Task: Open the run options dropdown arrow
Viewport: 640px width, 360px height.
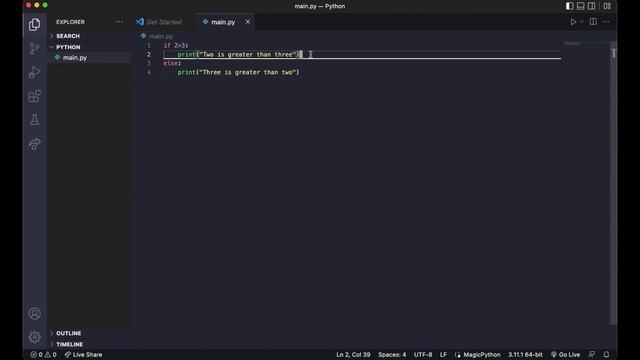Action: (x=582, y=22)
